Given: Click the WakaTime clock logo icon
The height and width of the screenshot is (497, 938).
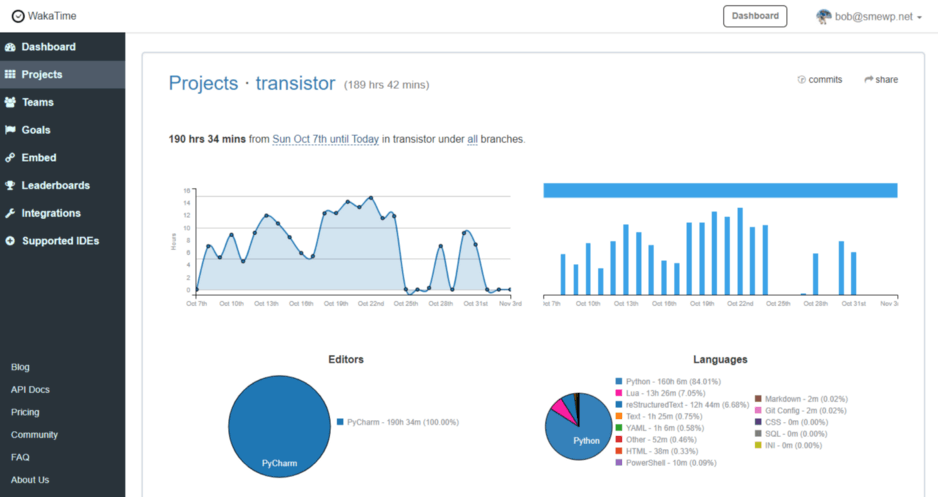Looking at the screenshot, I should tap(18, 16).
